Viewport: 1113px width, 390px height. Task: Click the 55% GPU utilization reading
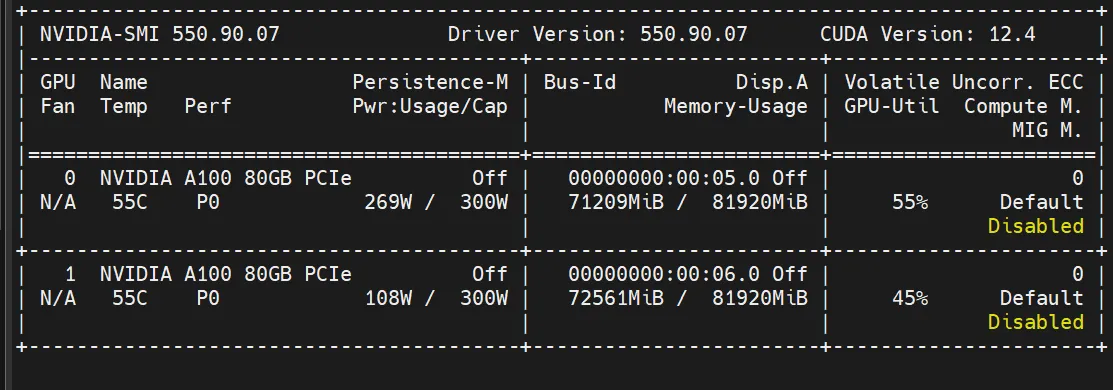coord(910,202)
